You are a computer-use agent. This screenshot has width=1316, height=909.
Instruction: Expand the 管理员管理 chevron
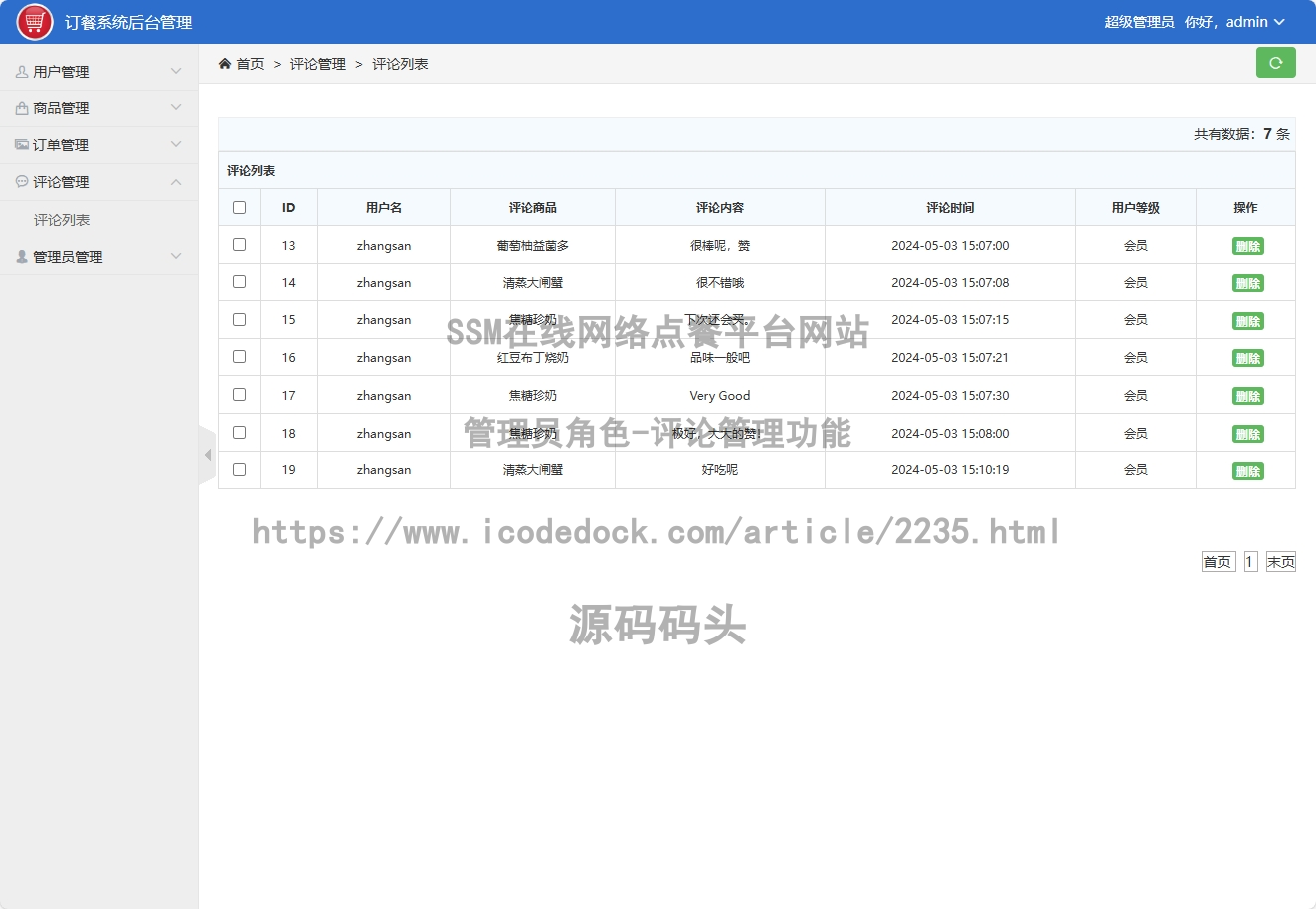[176, 257]
